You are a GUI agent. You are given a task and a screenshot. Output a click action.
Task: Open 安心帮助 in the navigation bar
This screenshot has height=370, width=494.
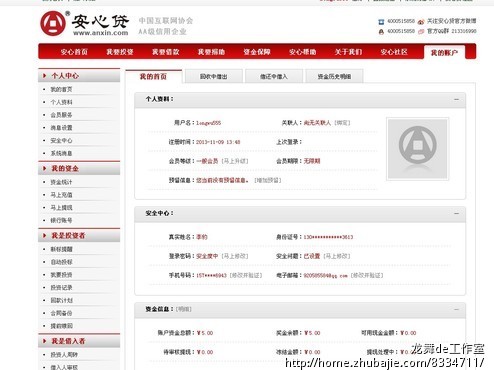303,52
